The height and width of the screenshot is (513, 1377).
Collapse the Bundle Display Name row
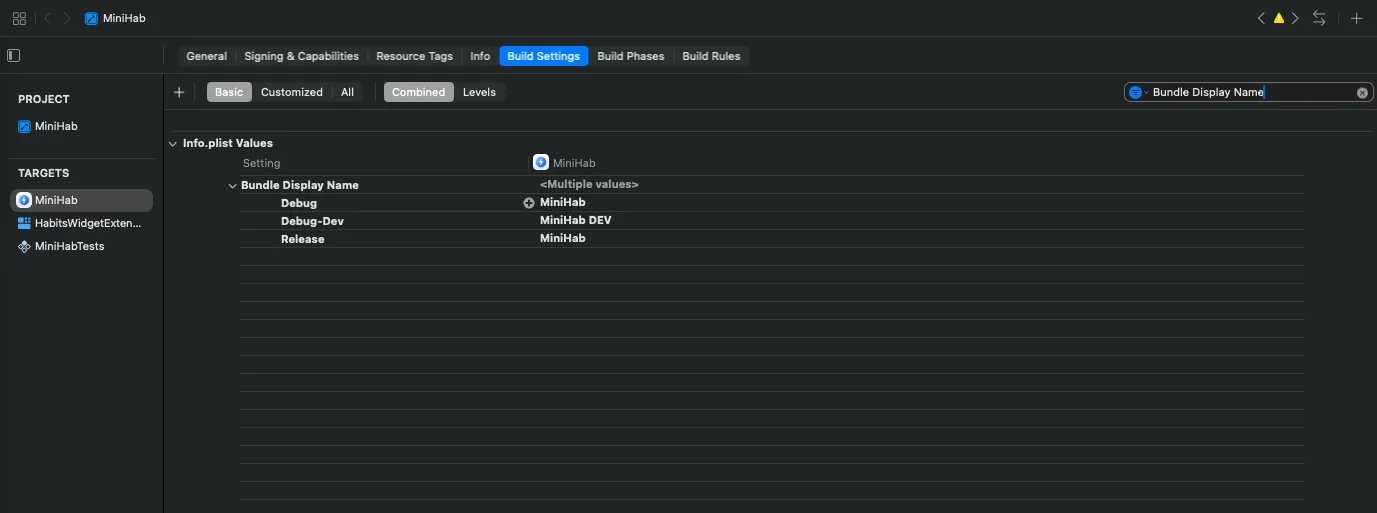pyautogui.click(x=232, y=186)
